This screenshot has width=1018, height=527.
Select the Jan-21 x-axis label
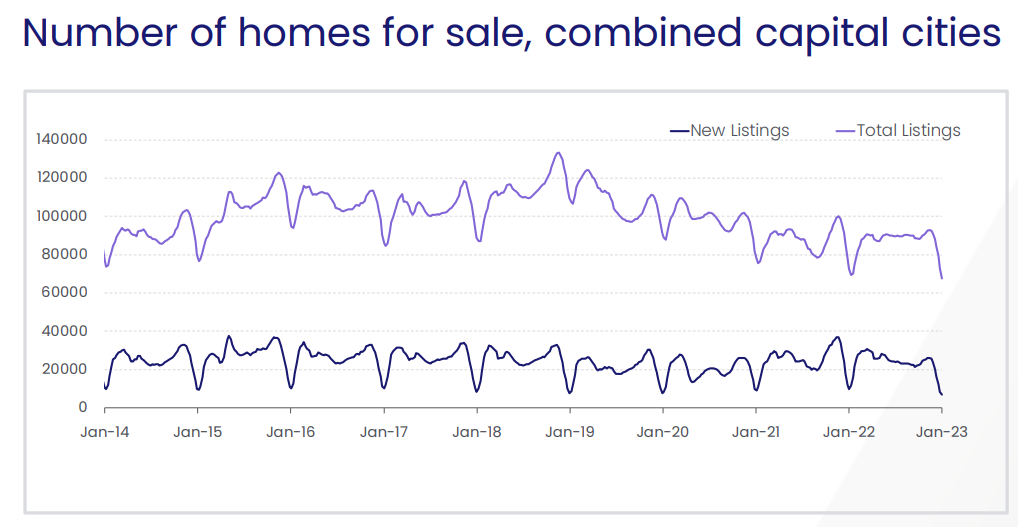pyautogui.click(x=756, y=432)
